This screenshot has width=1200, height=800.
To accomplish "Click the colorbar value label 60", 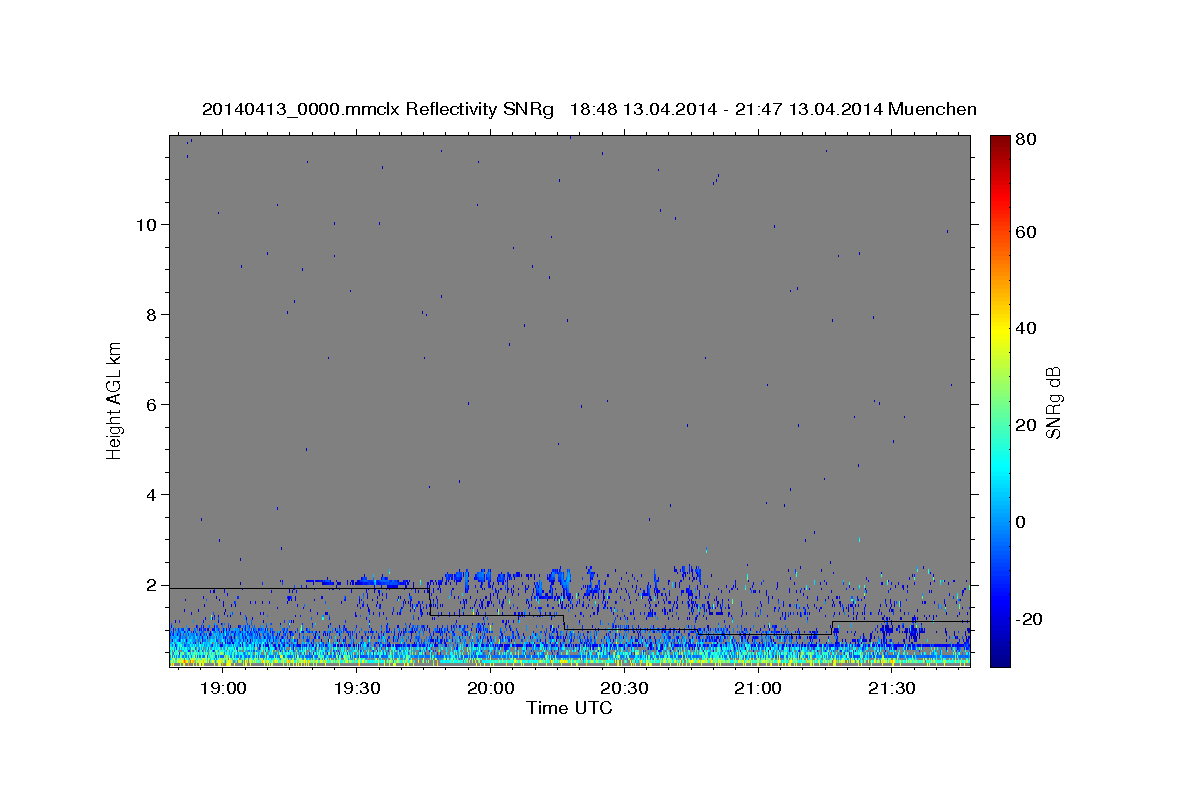I will (1025, 232).
